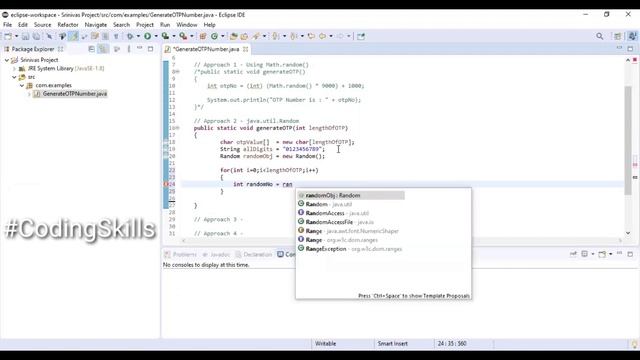Screen dimensions: 640x360
Task: Open the New file dropdown arrow
Action: (16, 36)
